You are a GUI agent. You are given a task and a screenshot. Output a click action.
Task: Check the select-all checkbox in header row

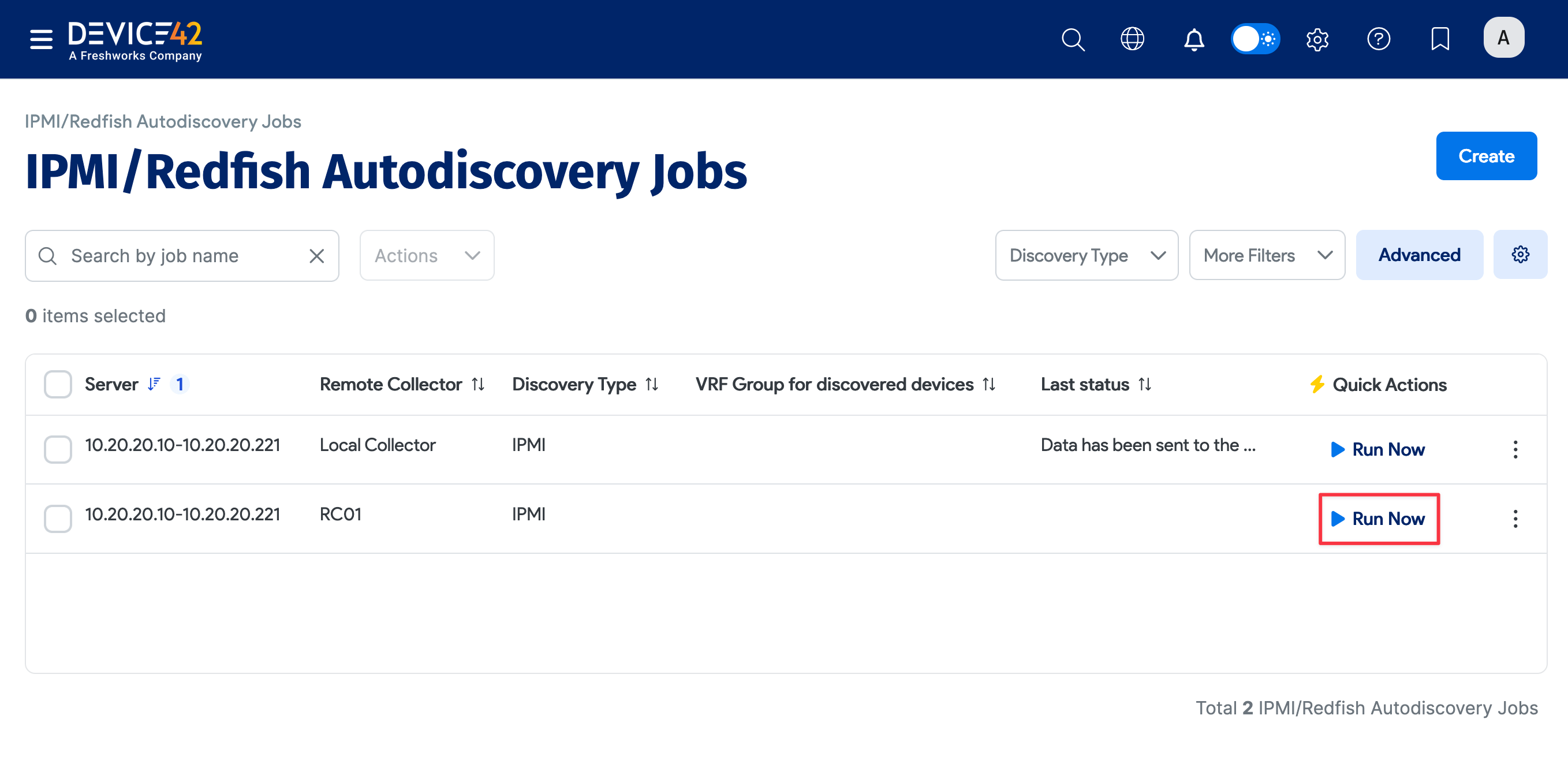coord(58,384)
